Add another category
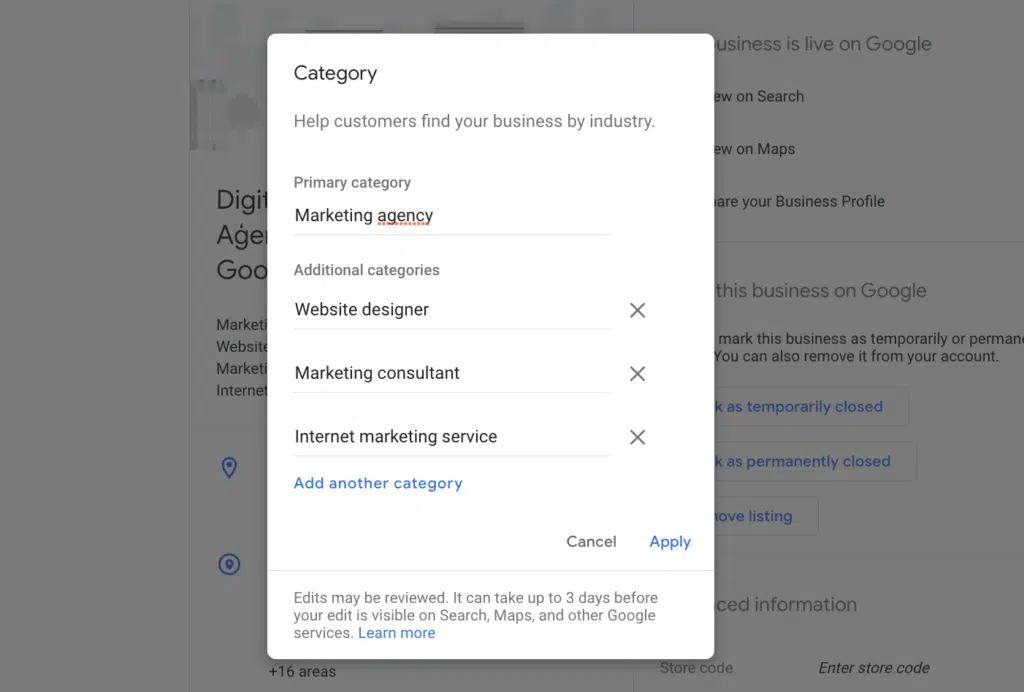The height and width of the screenshot is (692, 1024). [x=378, y=483]
